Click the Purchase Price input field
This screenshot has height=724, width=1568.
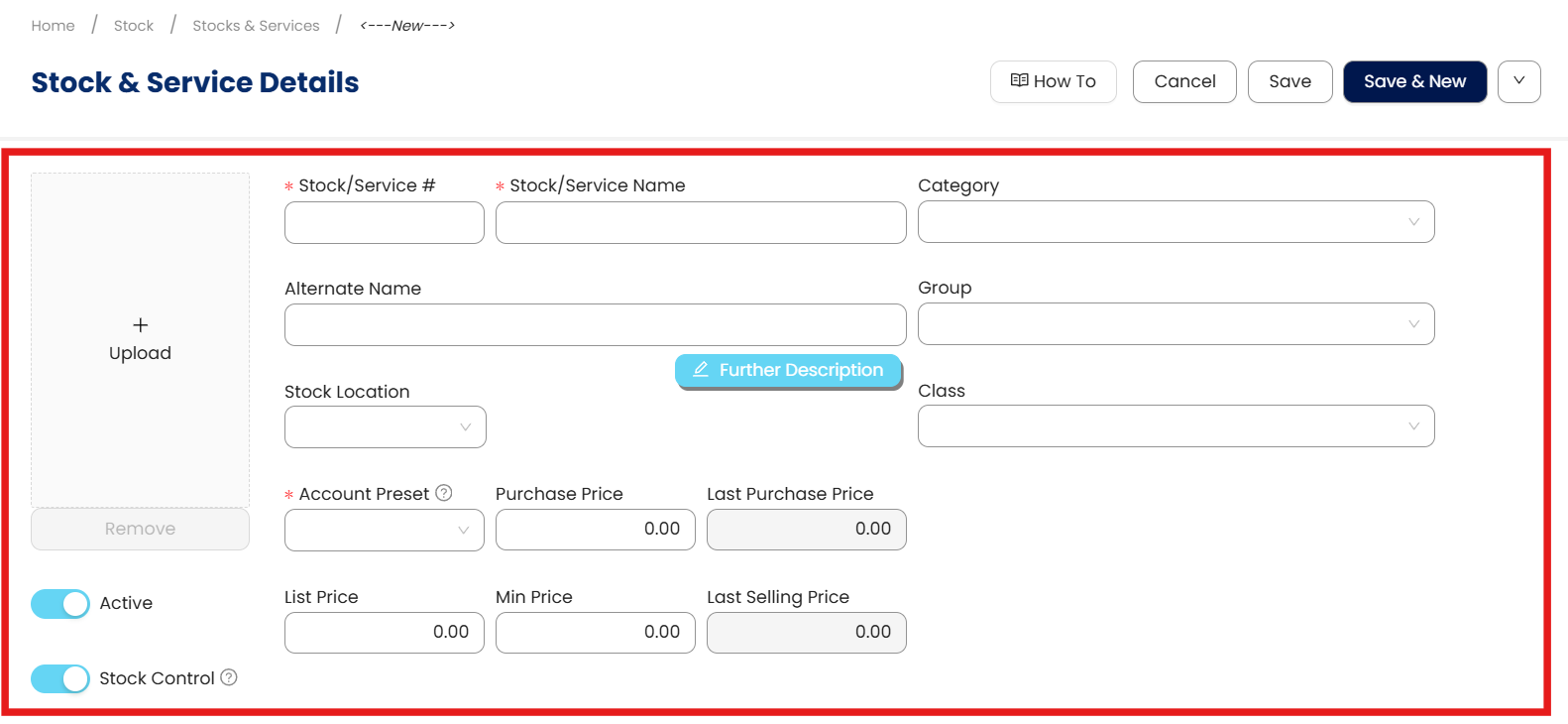point(595,530)
